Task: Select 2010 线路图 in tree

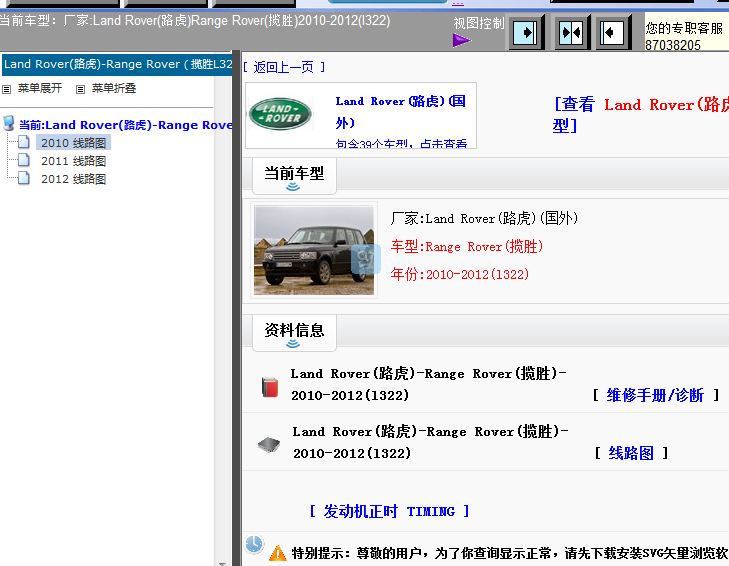Action: (x=73, y=143)
